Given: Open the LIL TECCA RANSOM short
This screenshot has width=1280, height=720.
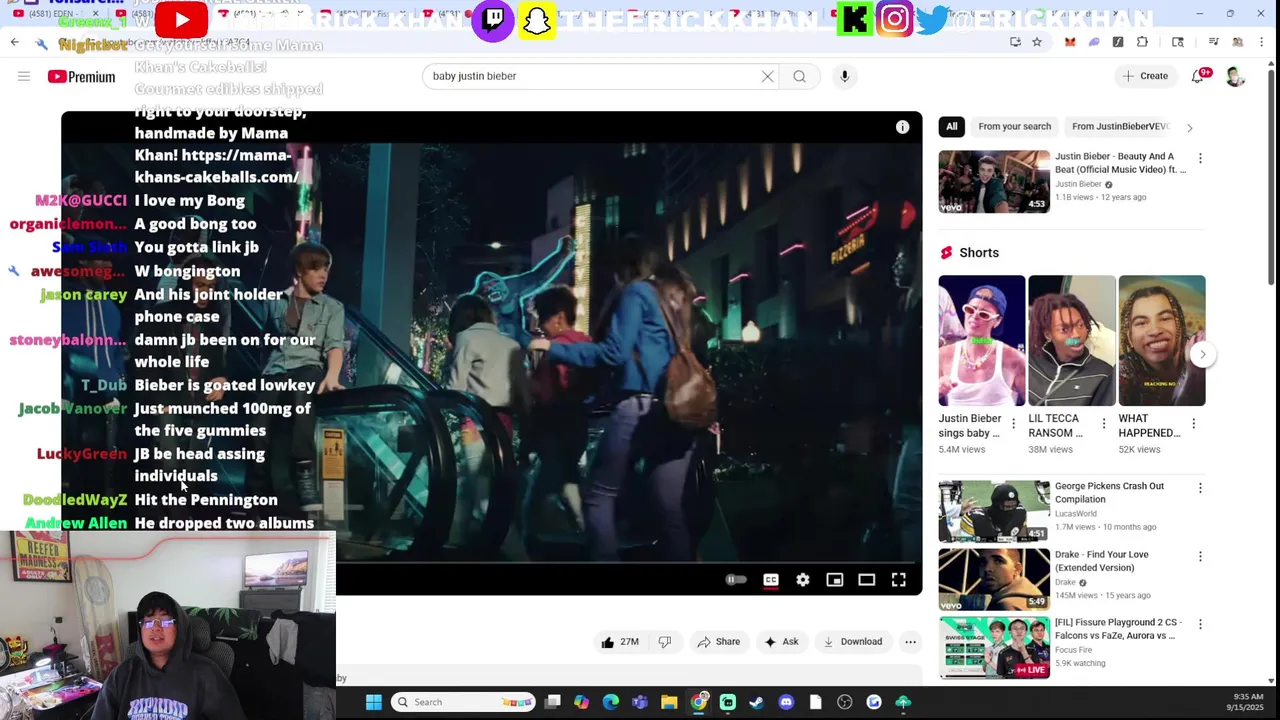Looking at the screenshot, I should 1071,340.
